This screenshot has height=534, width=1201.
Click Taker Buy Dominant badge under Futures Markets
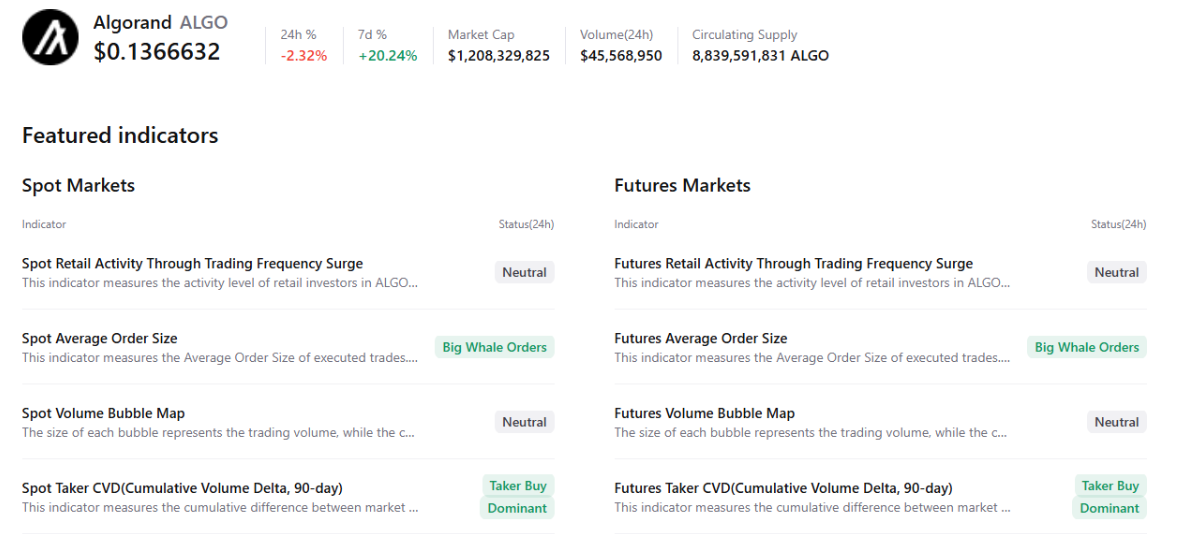point(1109,497)
